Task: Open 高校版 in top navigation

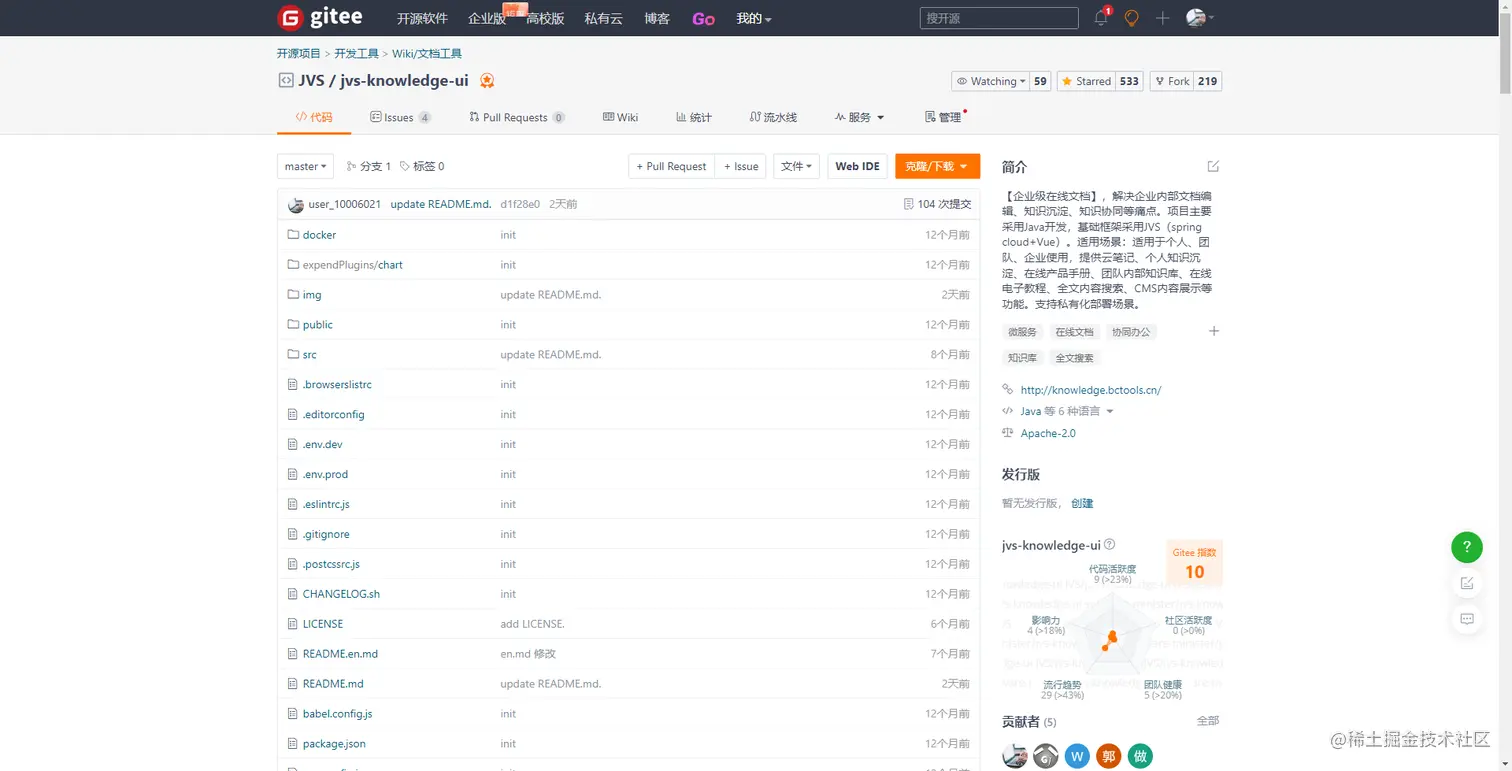Action: click(x=545, y=18)
